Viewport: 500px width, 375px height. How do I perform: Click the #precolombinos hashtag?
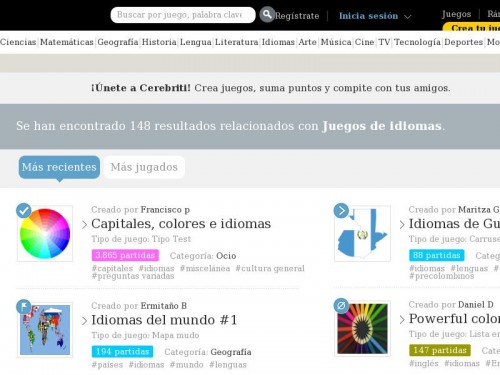[442, 276]
